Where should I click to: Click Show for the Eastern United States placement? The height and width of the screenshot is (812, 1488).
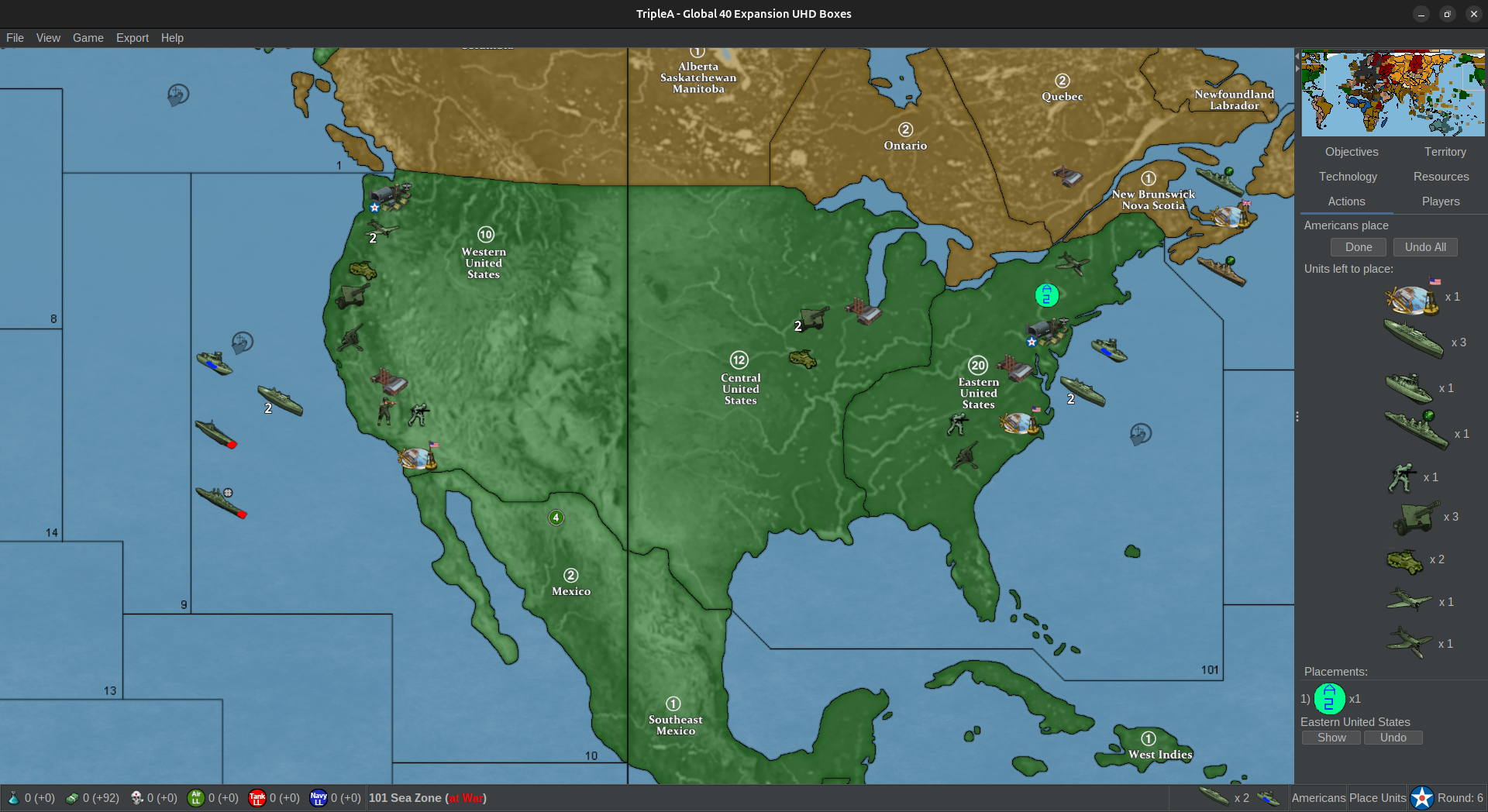coord(1331,738)
